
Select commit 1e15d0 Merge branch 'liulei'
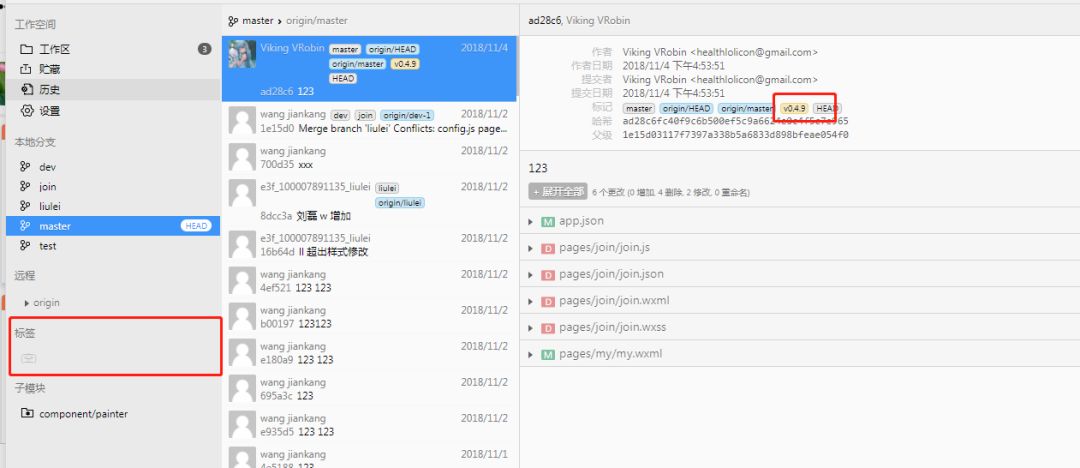click(369, 121)
